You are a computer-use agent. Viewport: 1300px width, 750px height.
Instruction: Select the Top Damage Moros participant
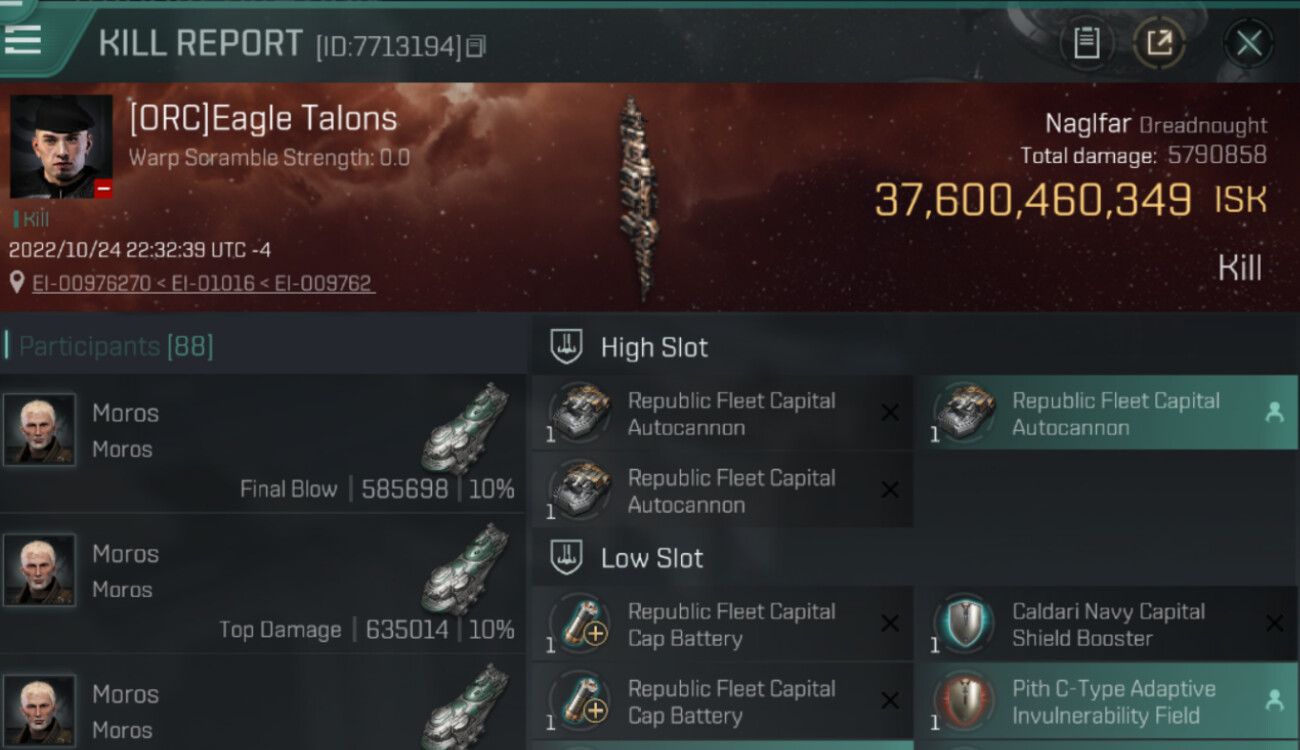click(262, 584)
